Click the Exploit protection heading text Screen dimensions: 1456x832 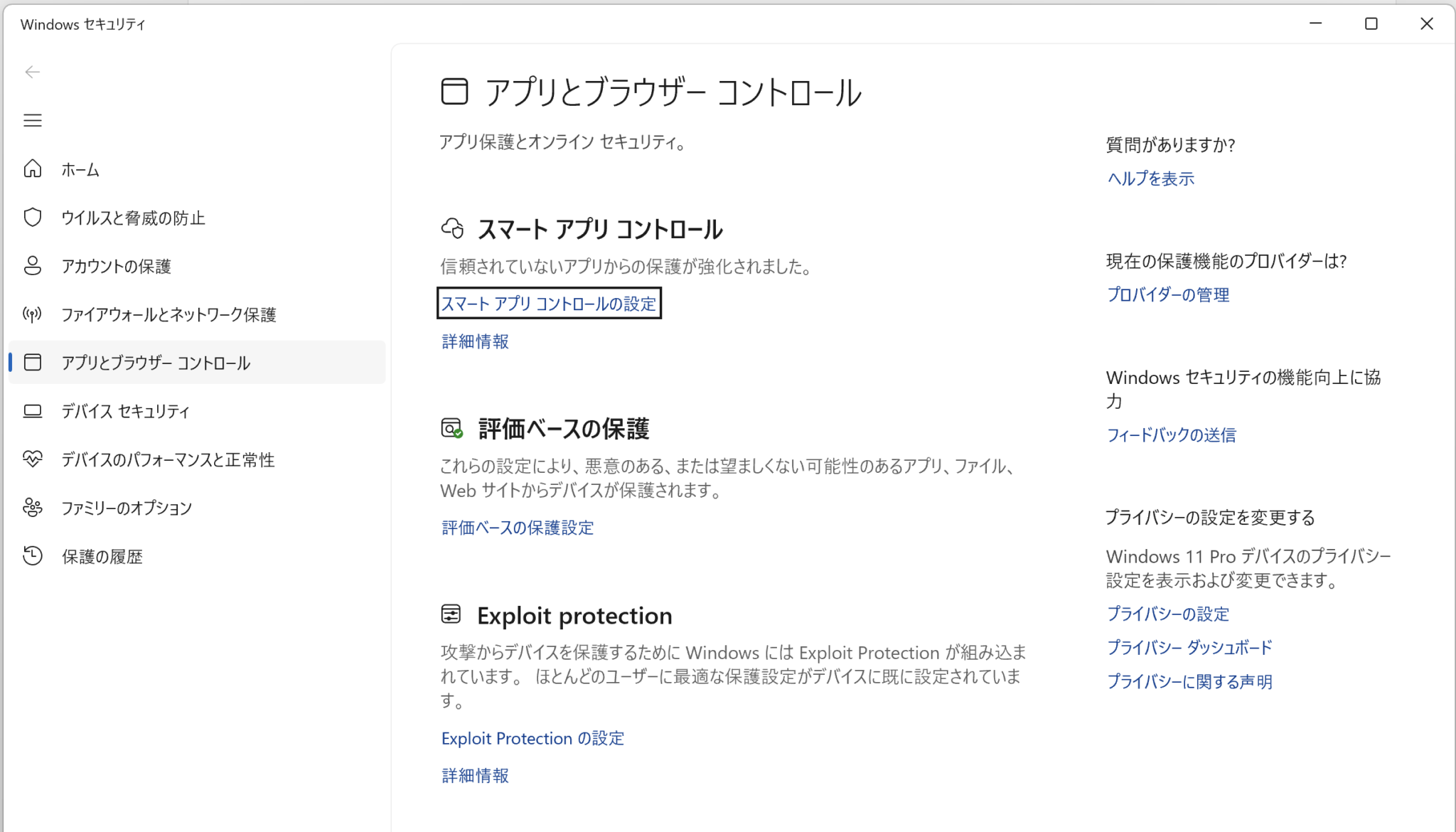pos(574,616)
